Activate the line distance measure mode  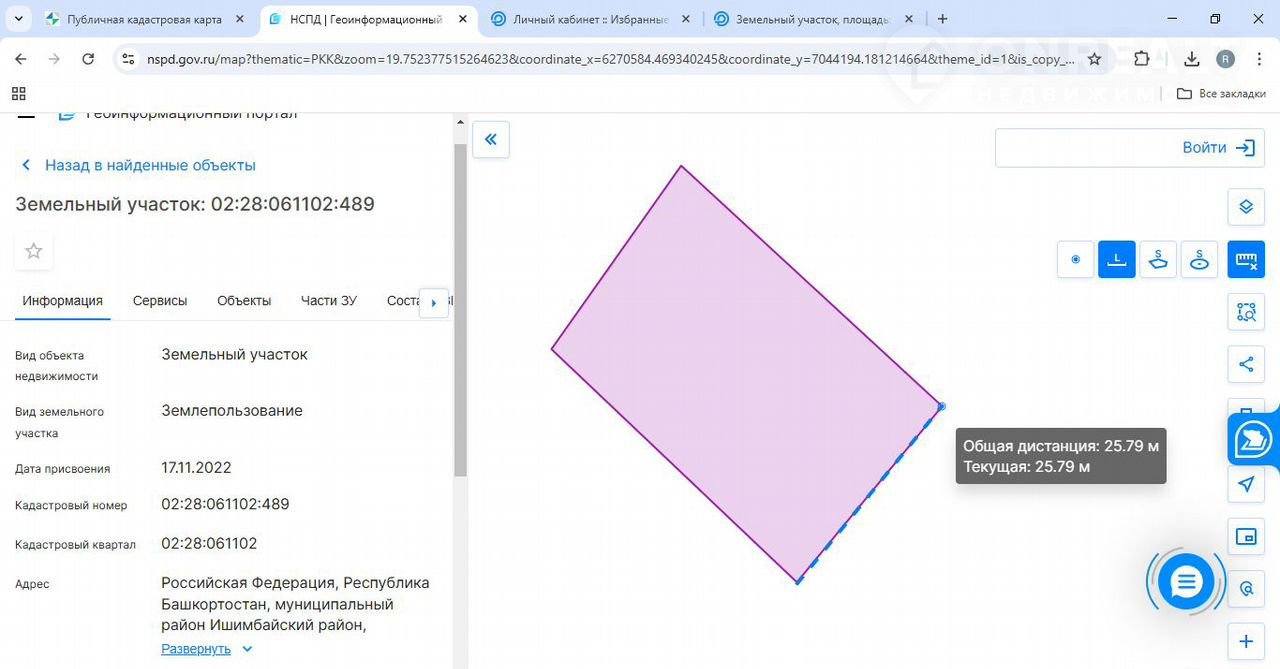click(1117, 260)
